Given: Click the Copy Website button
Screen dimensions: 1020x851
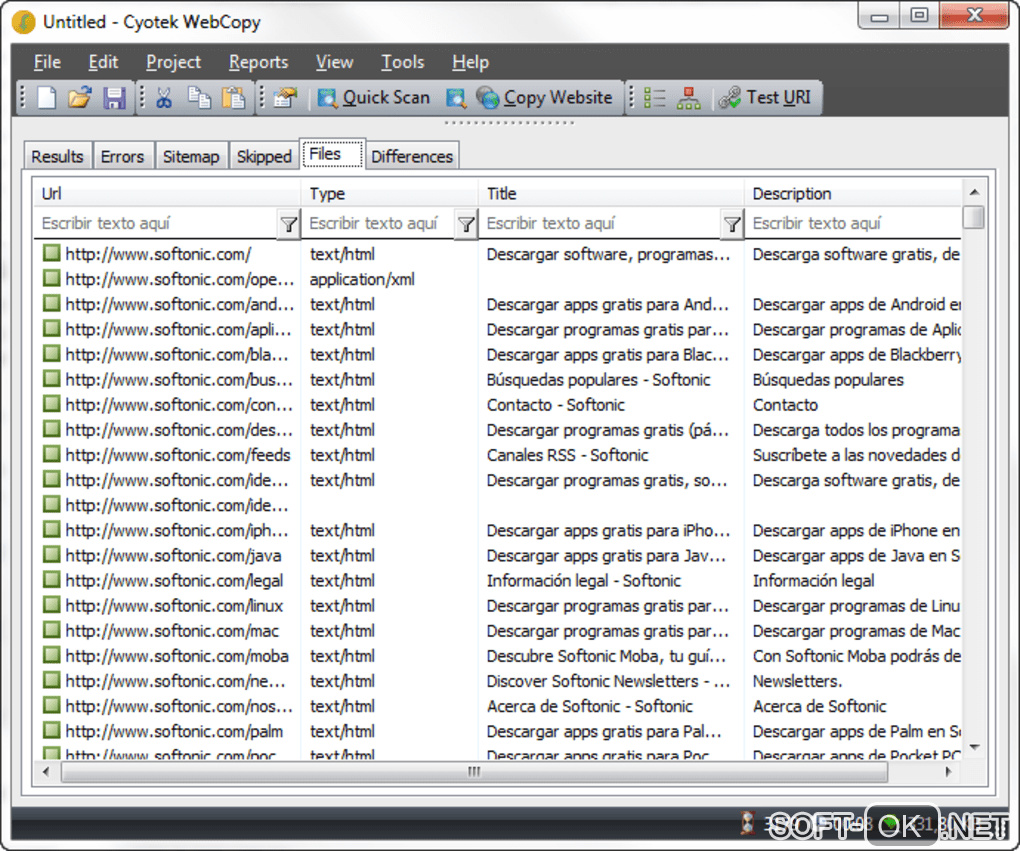Looking at the screenshot, I should [x=545, y=98].
